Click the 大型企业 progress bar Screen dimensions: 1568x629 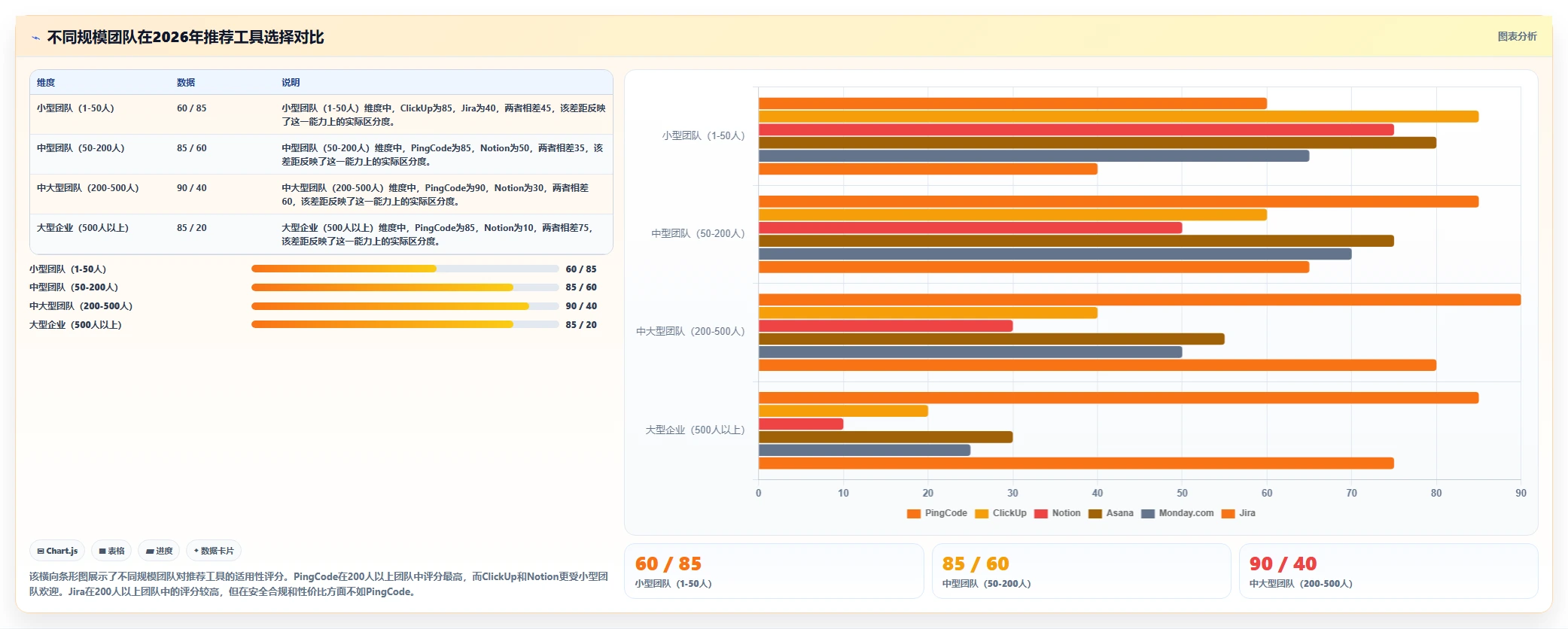(x=405, y=324)
